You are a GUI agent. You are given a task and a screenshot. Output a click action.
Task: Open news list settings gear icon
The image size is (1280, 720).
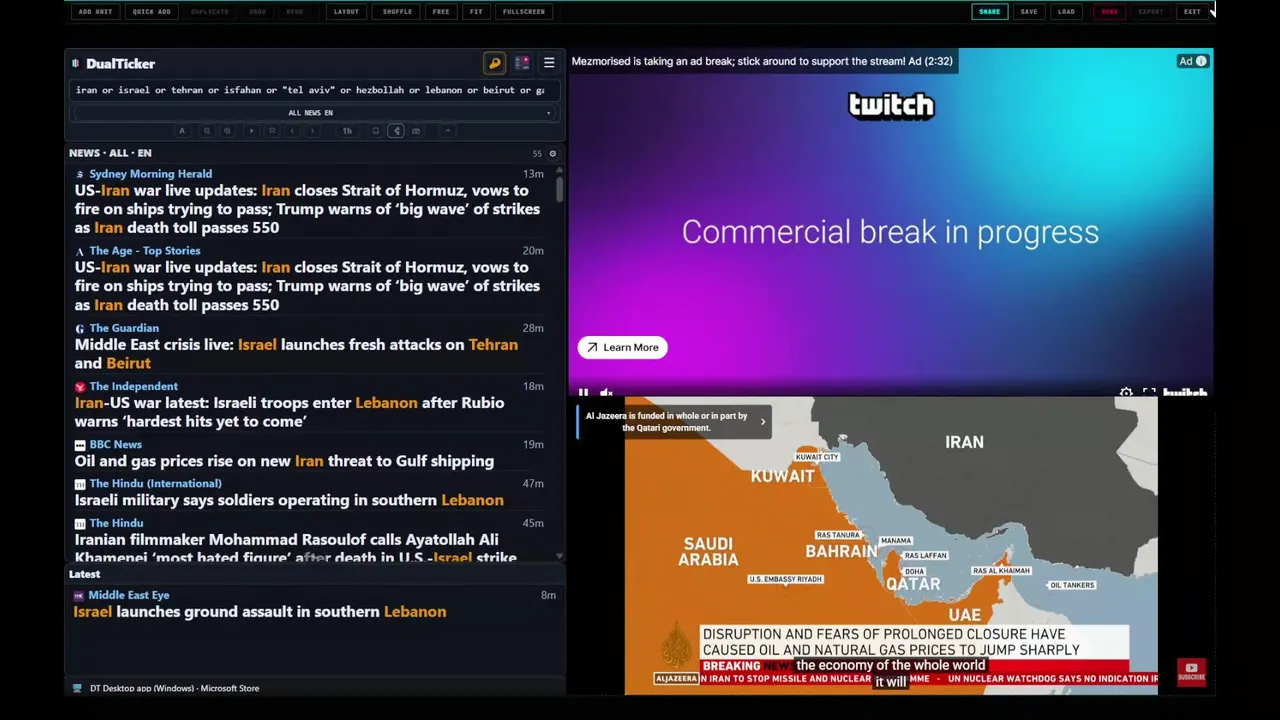tap(552, 154)
